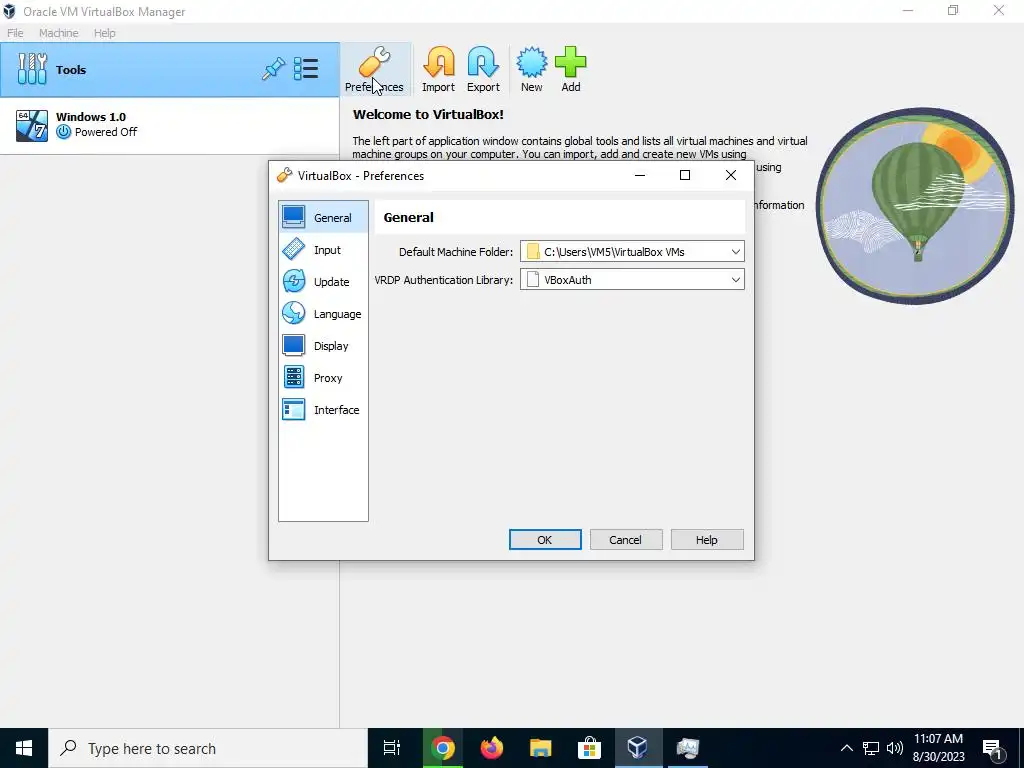This screenshot has height=768, width=1024.
Task: Click the network tray icon
Action: (871, 748)
